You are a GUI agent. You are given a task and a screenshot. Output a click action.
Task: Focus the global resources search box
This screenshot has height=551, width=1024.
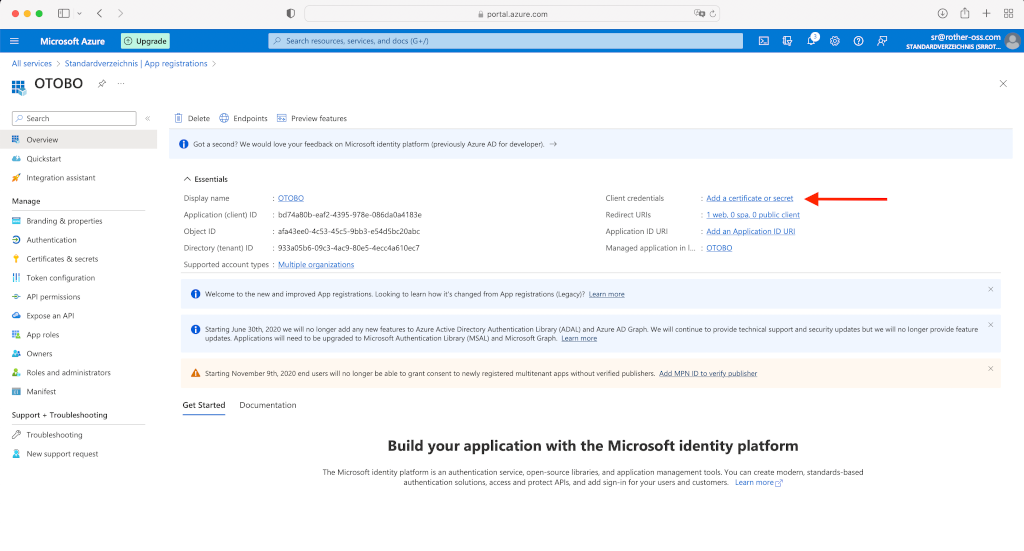tap(505, 40)
